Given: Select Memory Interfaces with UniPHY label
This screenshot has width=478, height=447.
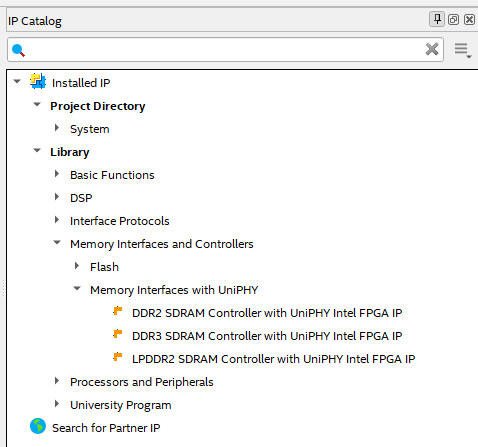Looking at the screenshot, I should click(174, 290).
